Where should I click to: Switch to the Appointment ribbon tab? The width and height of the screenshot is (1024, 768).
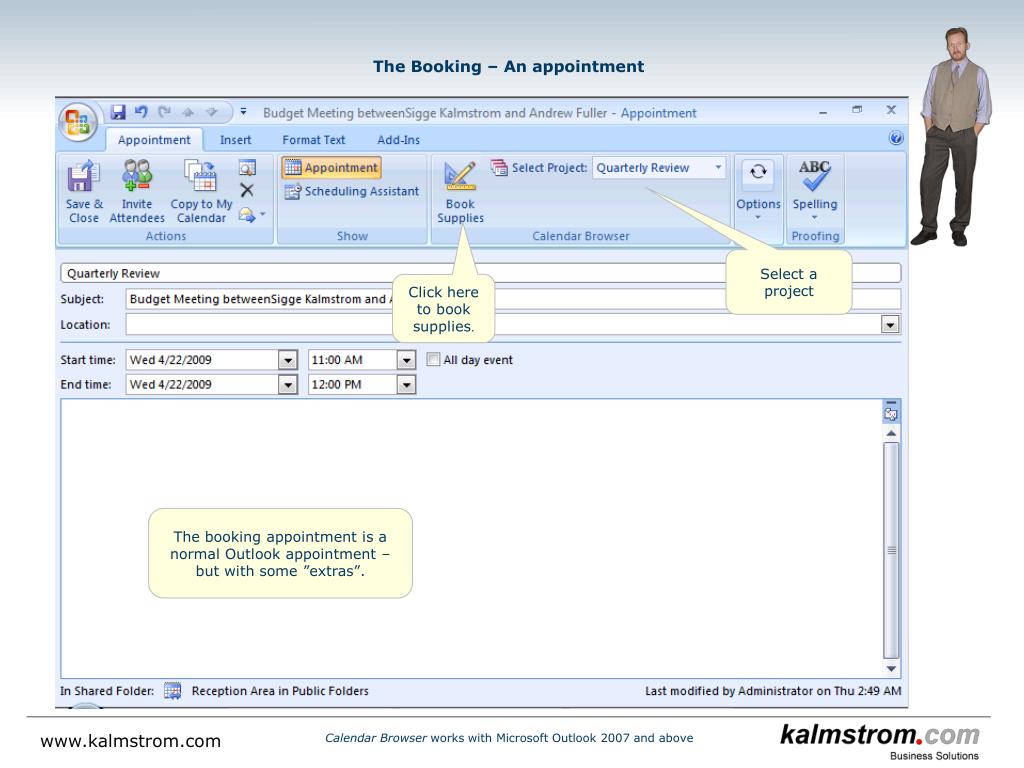[154, 140]
